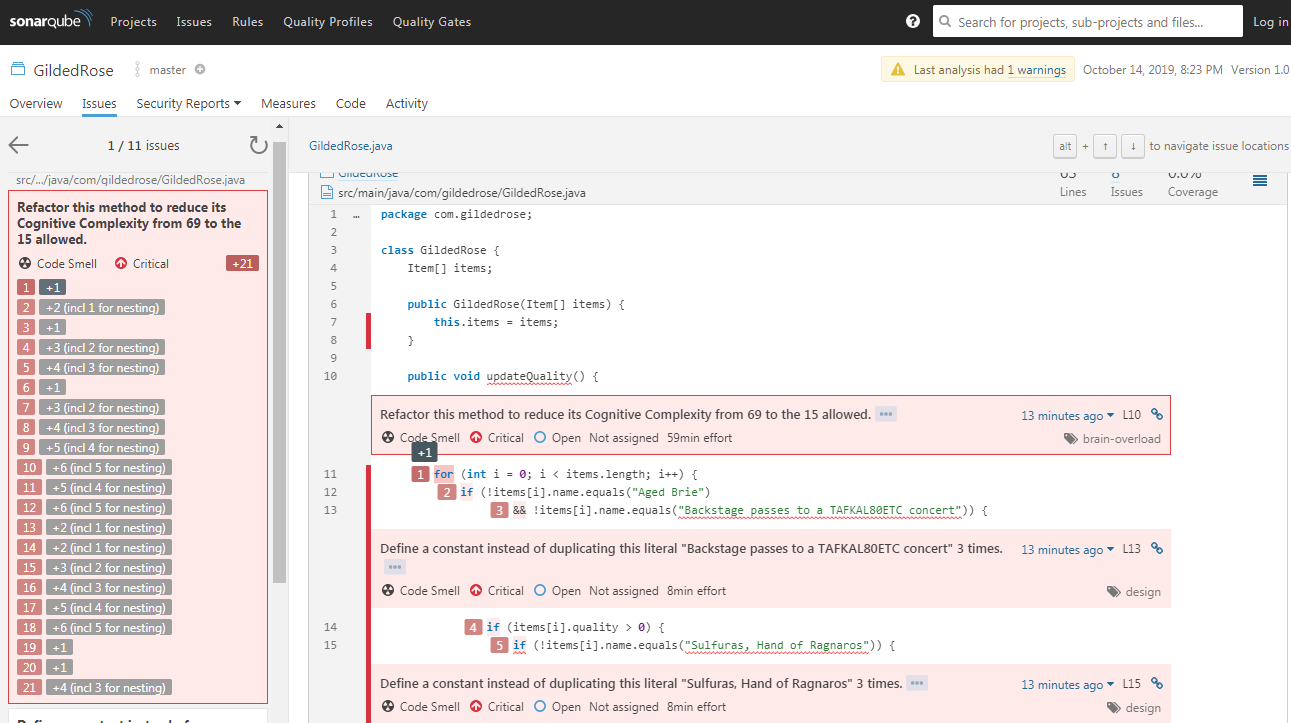Go back using the left arrow icon
Viewport: 1291px width, 723px height.
[17, 144]
